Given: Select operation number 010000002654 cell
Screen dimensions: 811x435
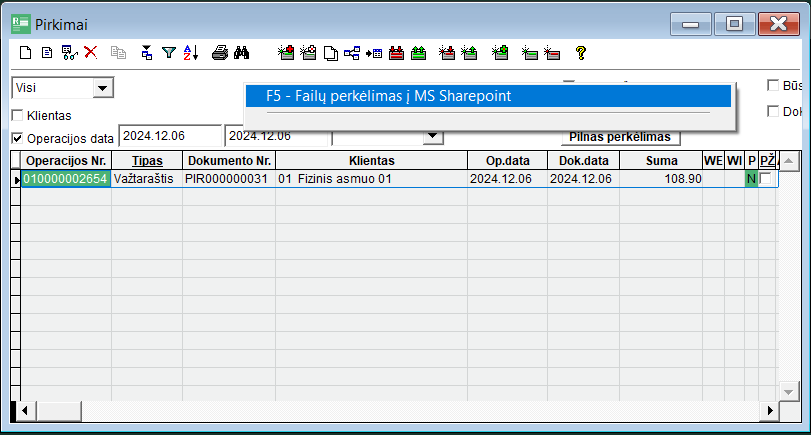Looking at the screenshot, I should [x=66, y=179].
